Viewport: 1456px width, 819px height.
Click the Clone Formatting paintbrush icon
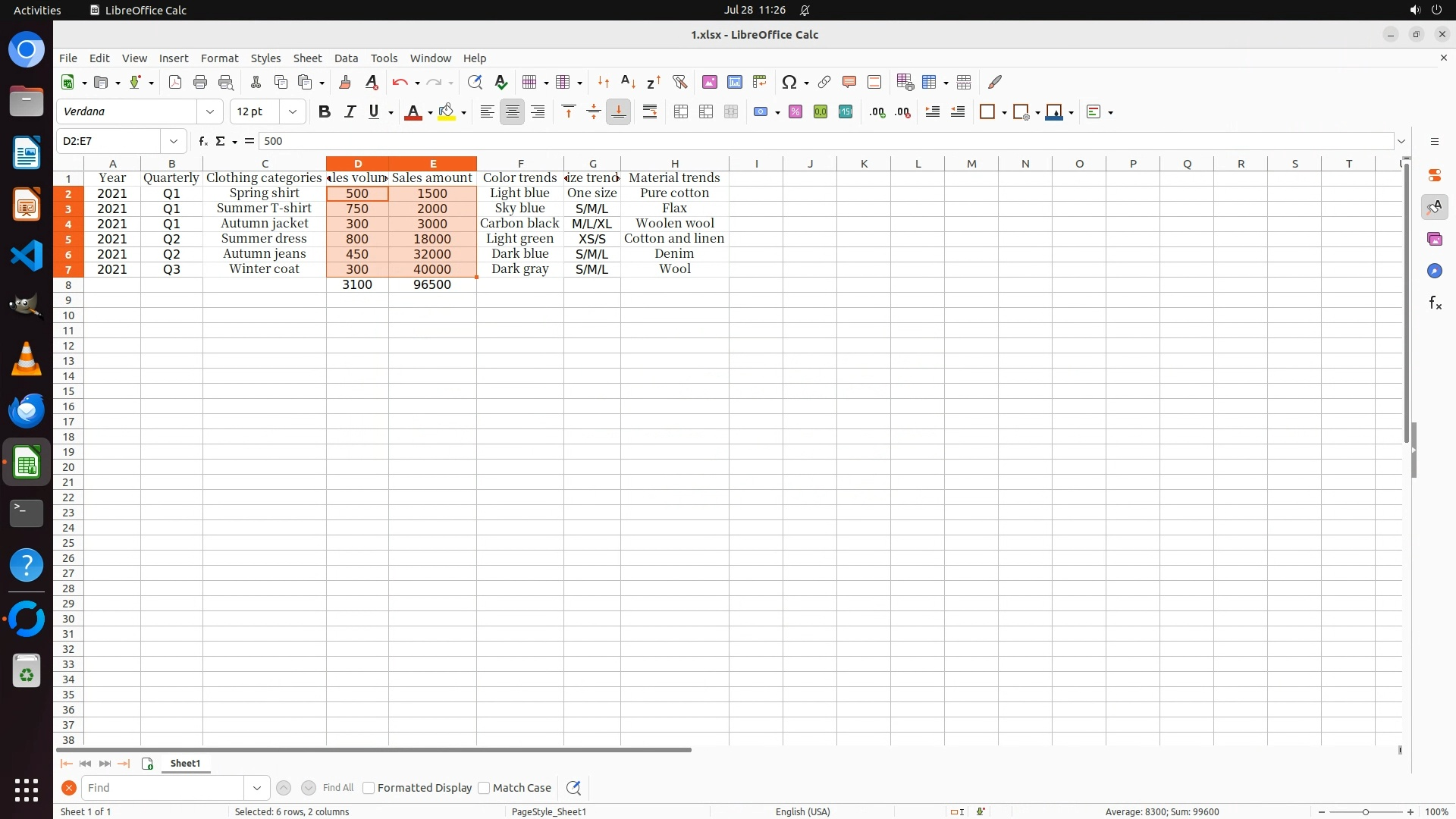click(345, 82)
